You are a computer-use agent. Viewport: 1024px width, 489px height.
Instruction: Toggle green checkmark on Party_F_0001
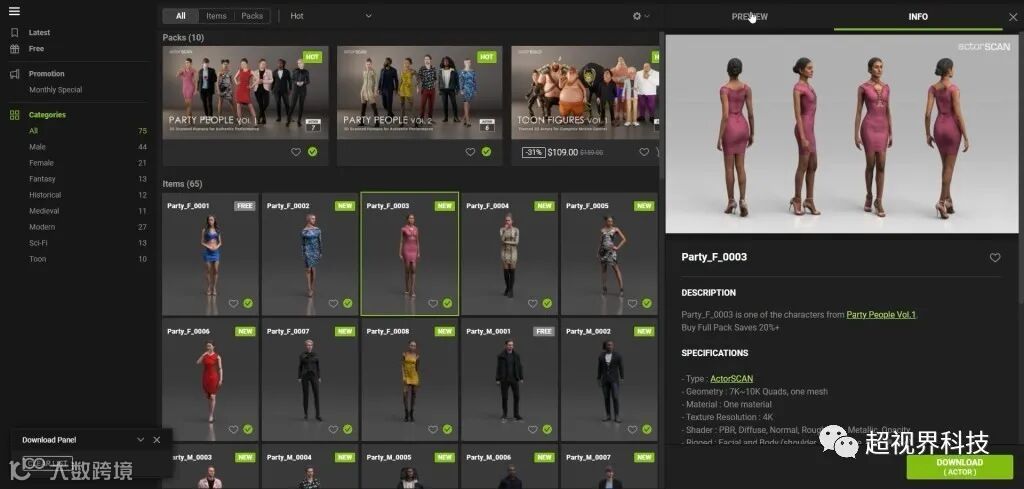coord(248,304)
